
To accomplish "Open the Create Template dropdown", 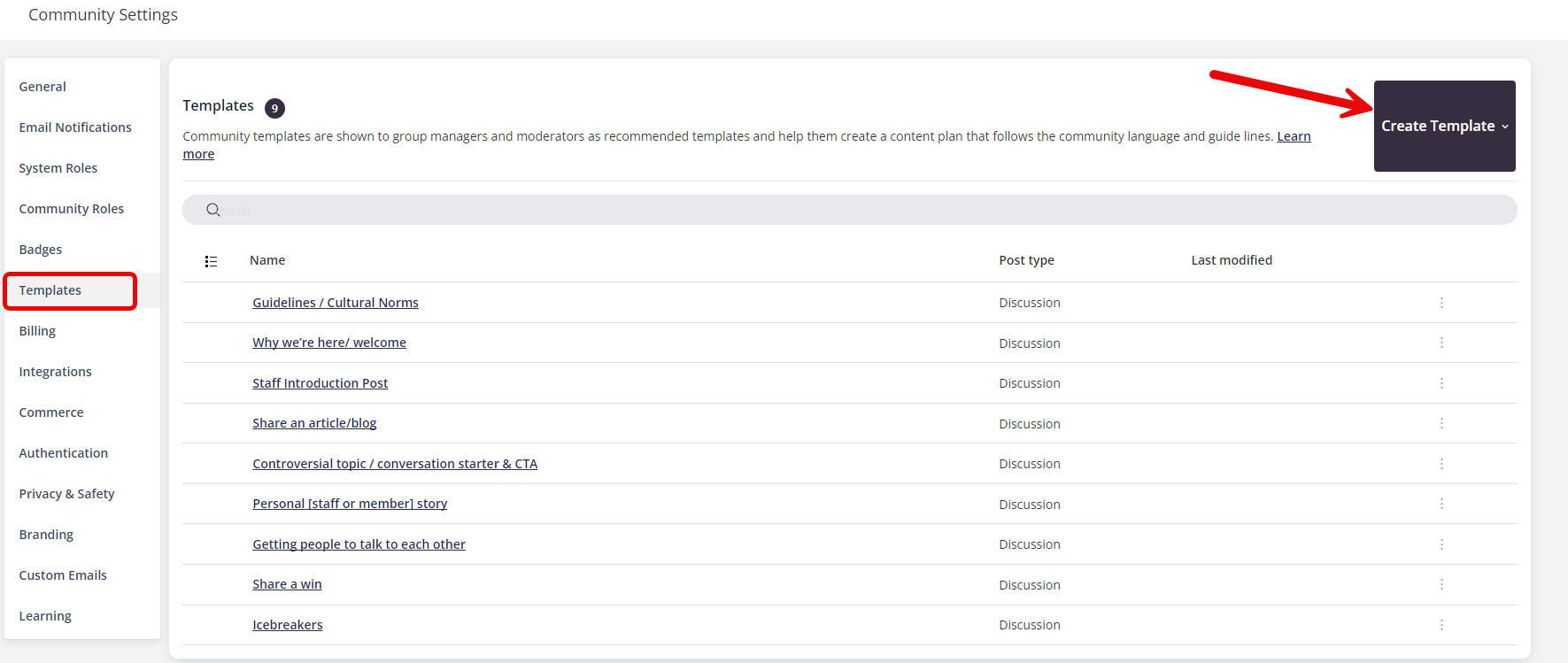I will coord(1444,126).
